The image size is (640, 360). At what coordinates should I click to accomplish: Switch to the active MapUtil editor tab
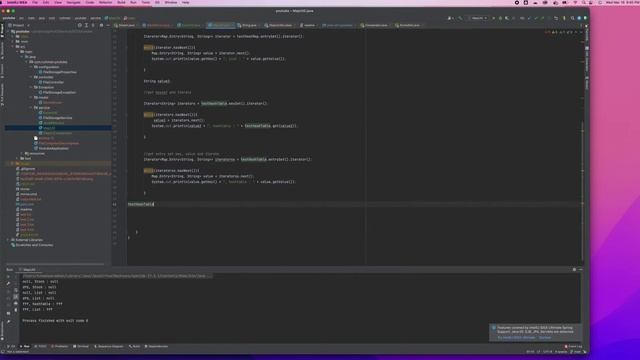220,25
